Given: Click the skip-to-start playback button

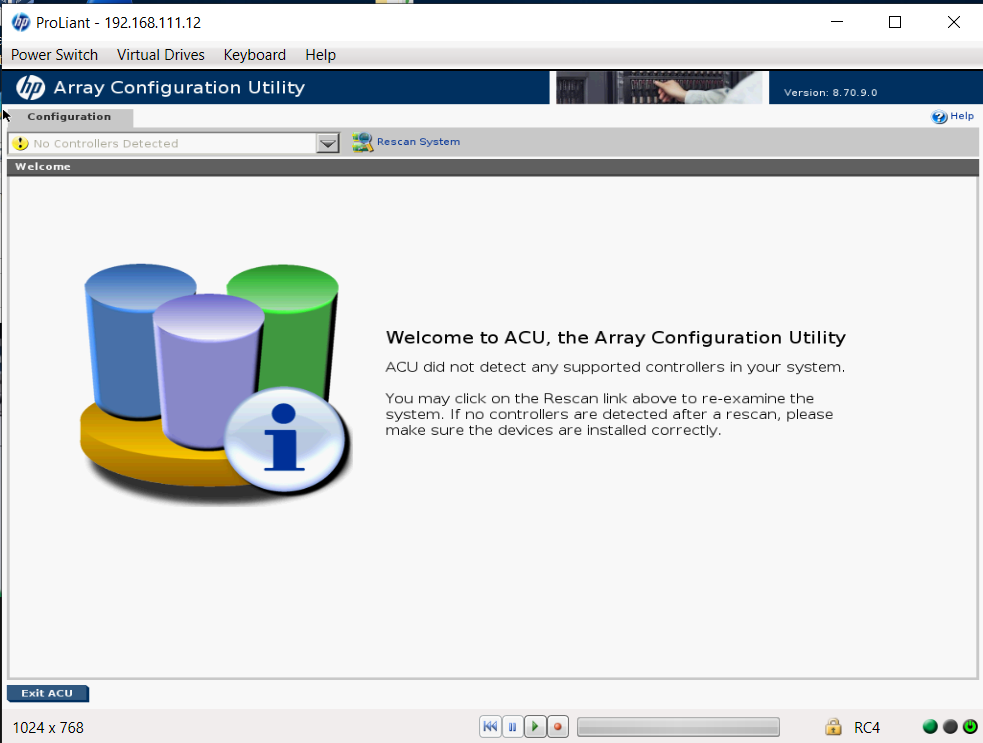Looking at the screenshot, I should point(490,727).
